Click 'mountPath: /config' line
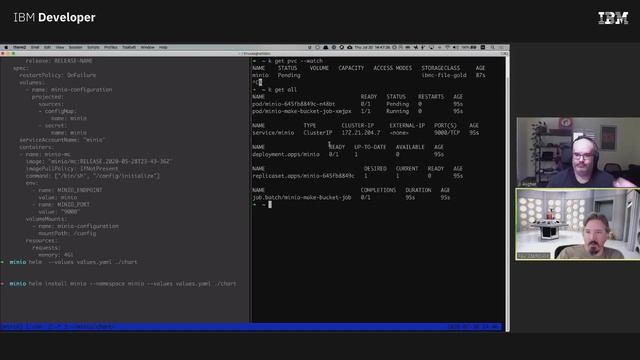Viewport: 640px width, 360px height. click(x=67, y=233)
